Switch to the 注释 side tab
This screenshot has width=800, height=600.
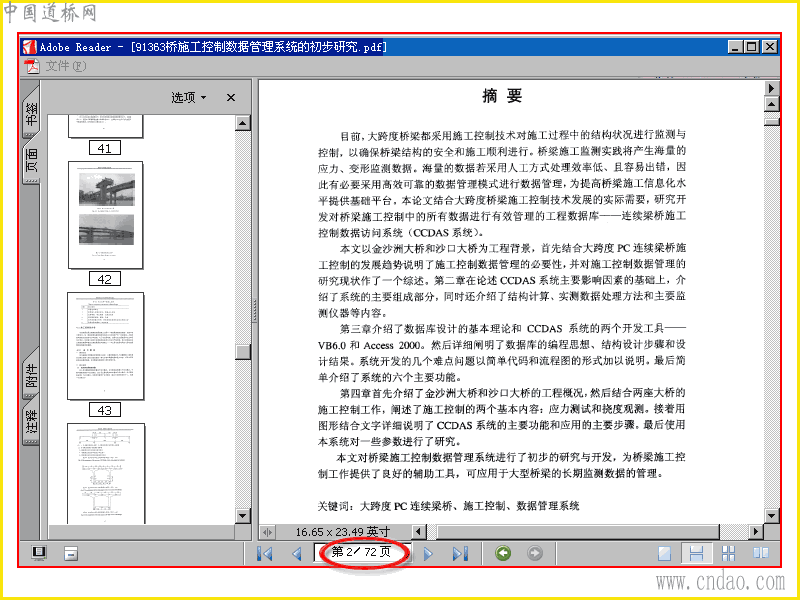(31, 421)
